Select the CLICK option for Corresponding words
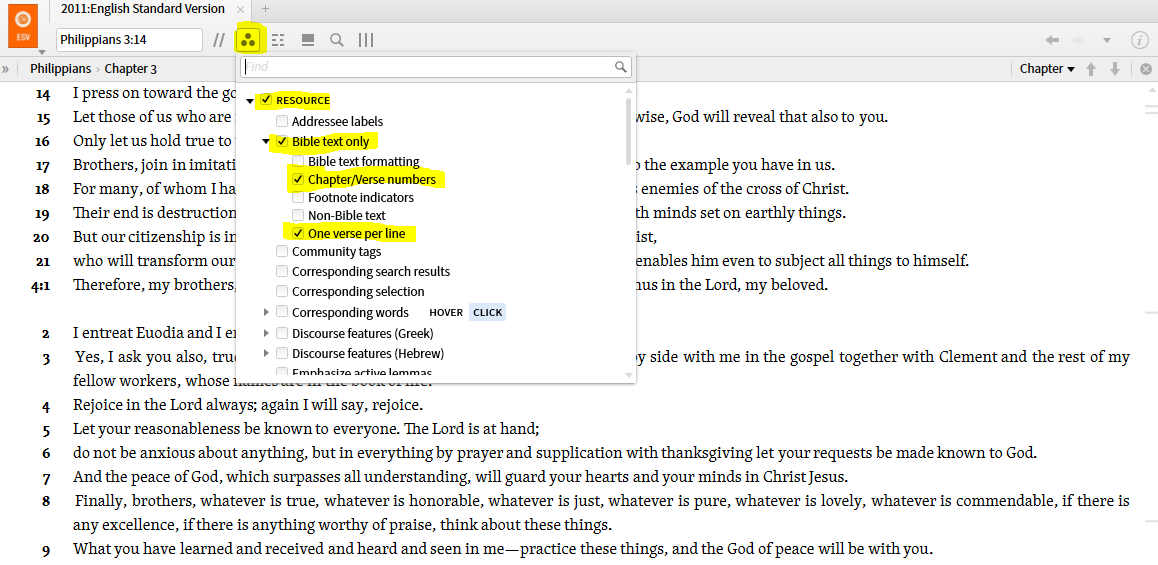Image resolution: width=1158 pixels, height=565 pixels. 487,312
